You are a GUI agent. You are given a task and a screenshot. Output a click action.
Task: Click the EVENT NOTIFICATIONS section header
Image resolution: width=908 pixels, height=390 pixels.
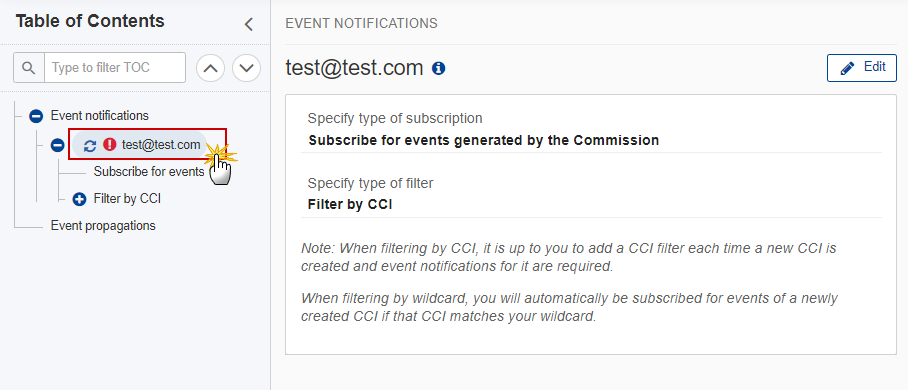click(x=361, y=24)
